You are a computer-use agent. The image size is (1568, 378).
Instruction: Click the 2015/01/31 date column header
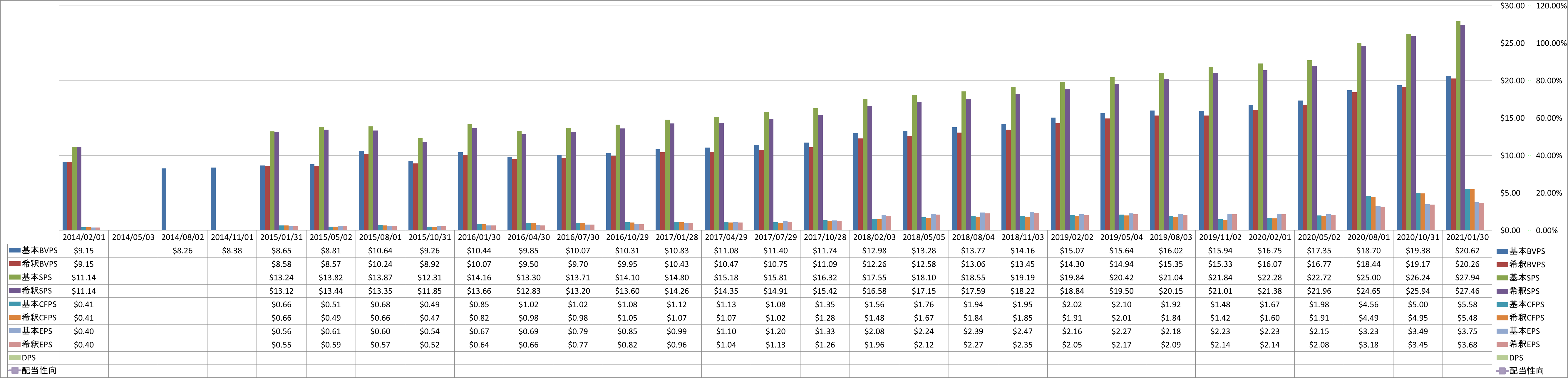[281, 237]
